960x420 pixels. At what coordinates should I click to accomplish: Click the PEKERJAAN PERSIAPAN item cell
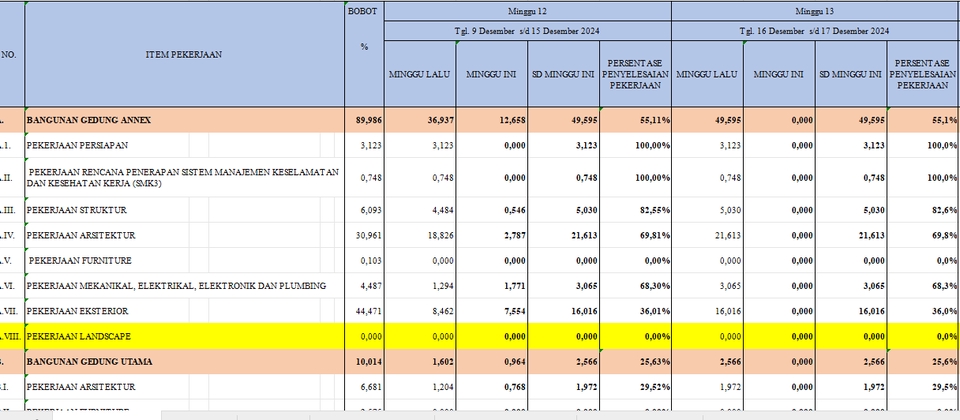click(183, 145)
